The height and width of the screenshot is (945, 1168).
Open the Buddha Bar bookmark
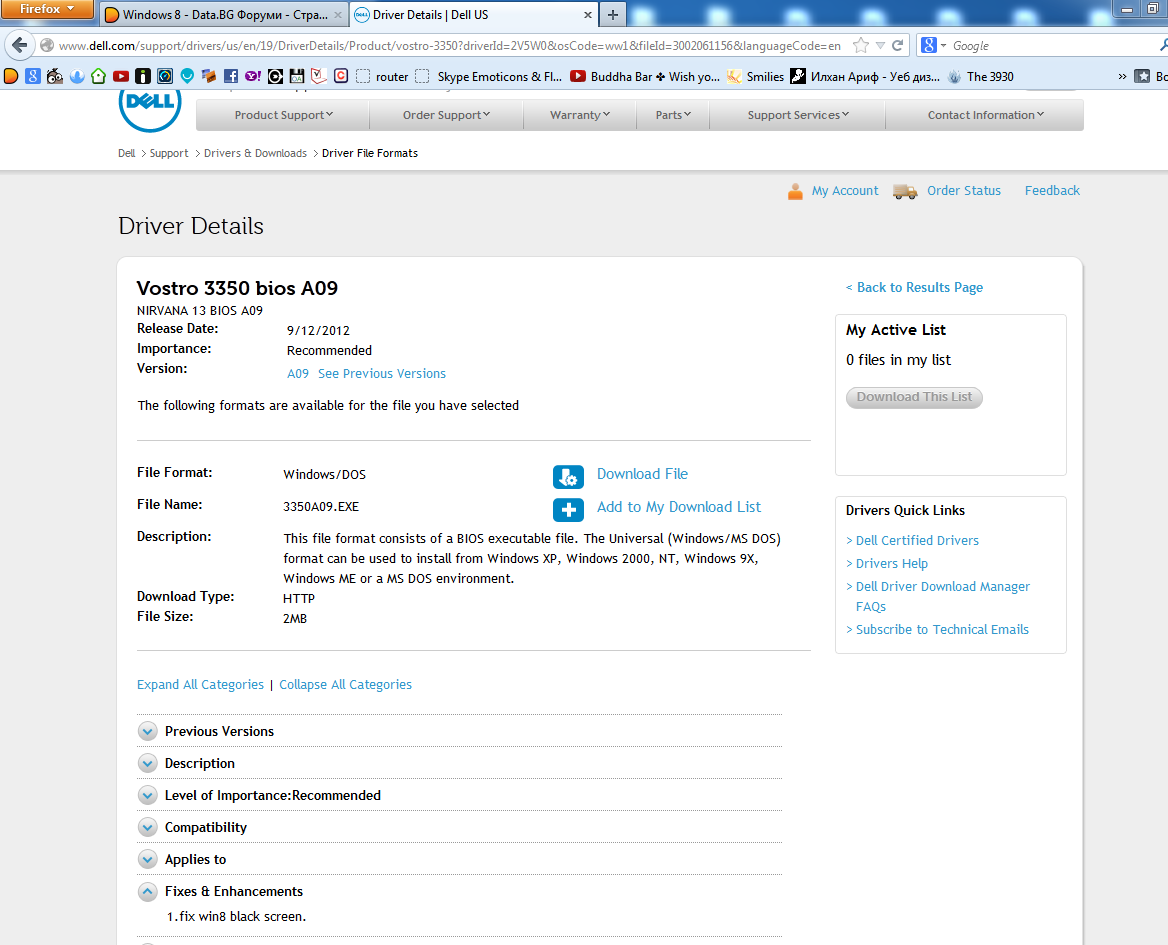[644, 76]
